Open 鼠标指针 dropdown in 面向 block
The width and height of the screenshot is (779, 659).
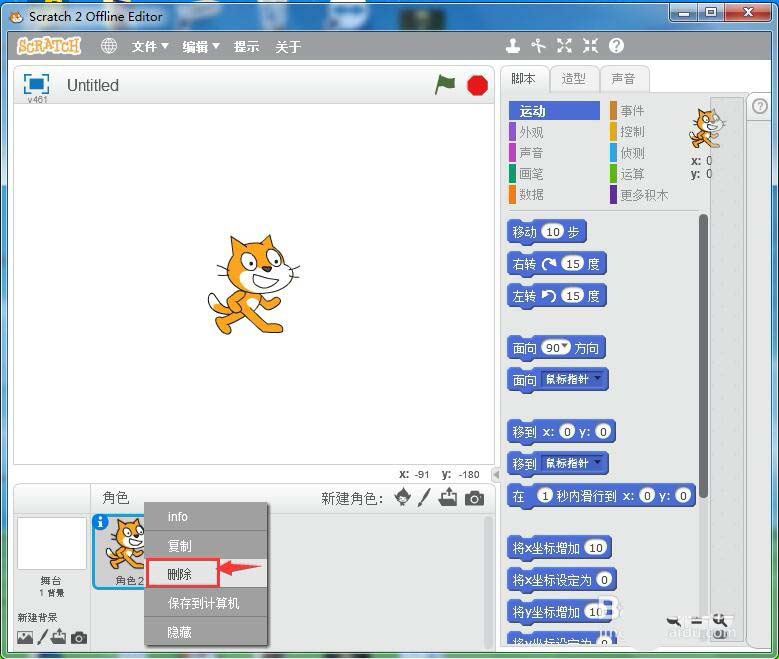pos(597,379)
